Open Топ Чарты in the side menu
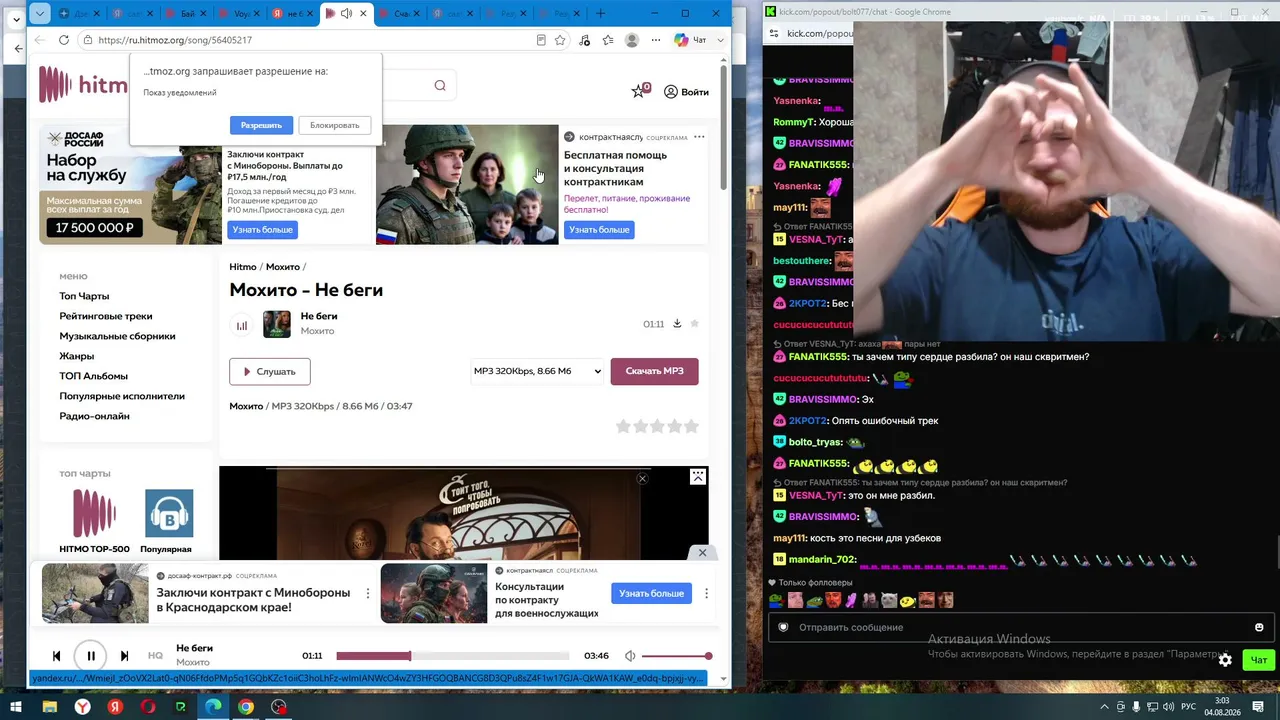The height and width of the screenshot is (720, 1280). pyautogui.click(x=84, y=296)
